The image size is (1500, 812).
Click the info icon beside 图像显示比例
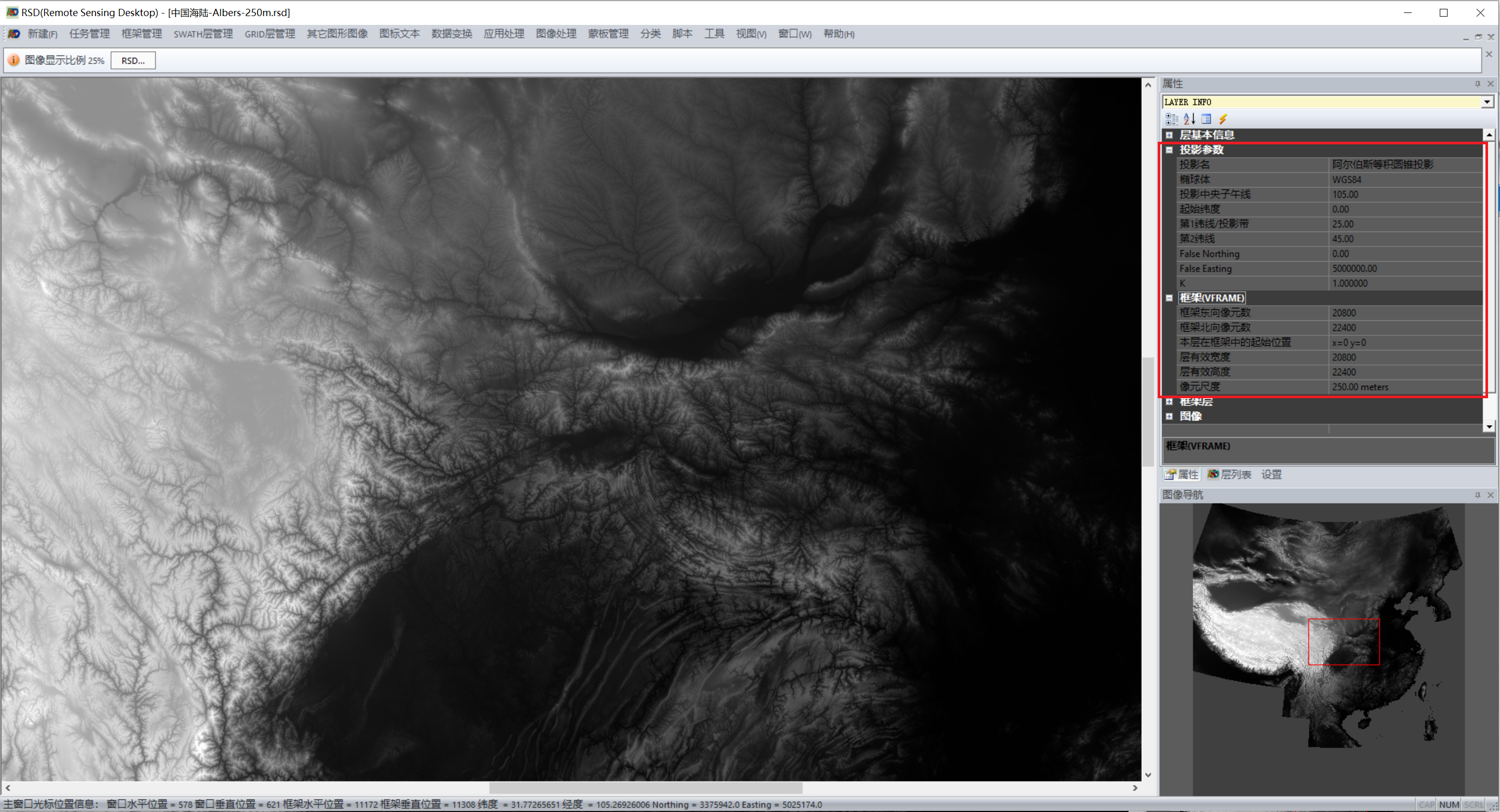14,60
